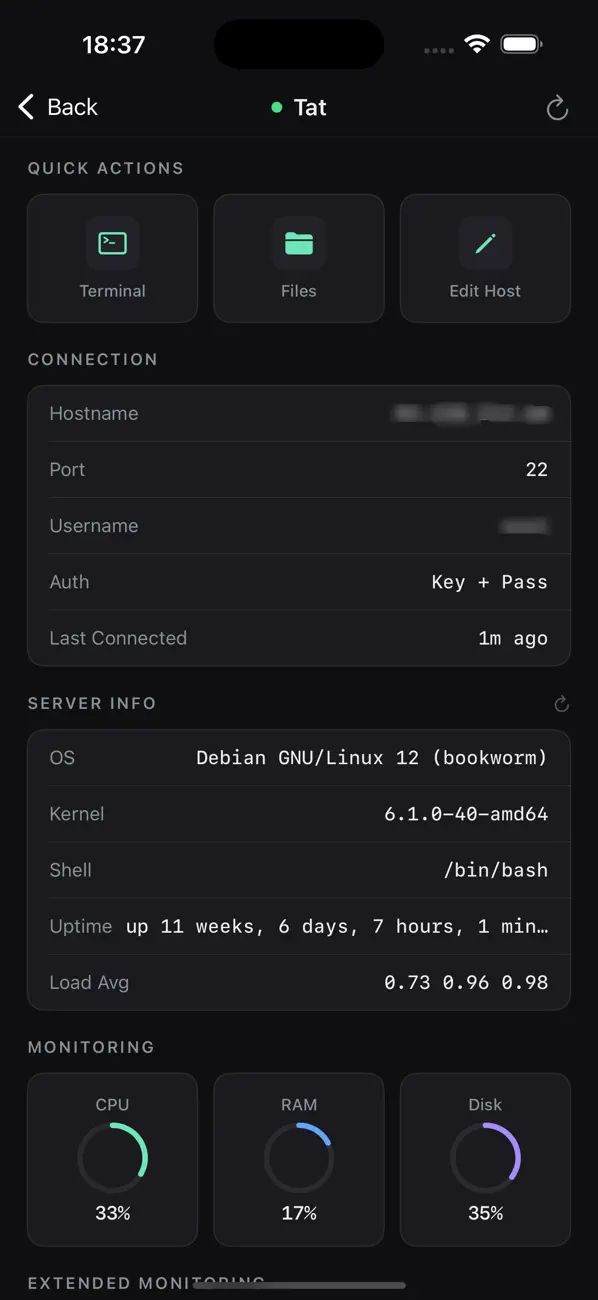Select the Edit Host pencil icon
The width and height of the screenshot is (598, 1300).
(485, 243)
